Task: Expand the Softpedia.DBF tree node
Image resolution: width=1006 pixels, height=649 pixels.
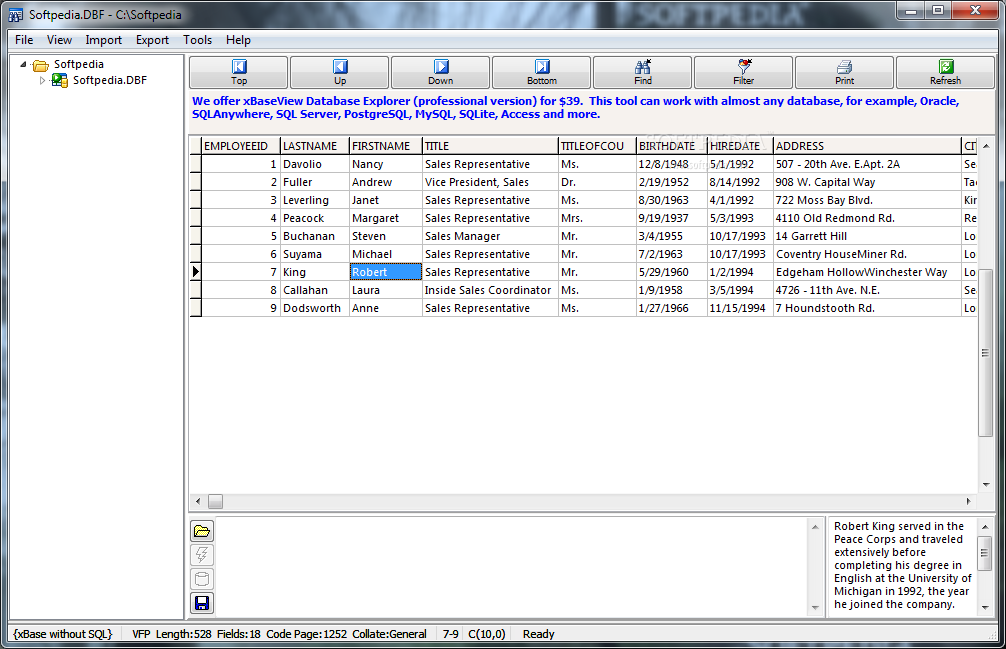Action: point(42,80)
